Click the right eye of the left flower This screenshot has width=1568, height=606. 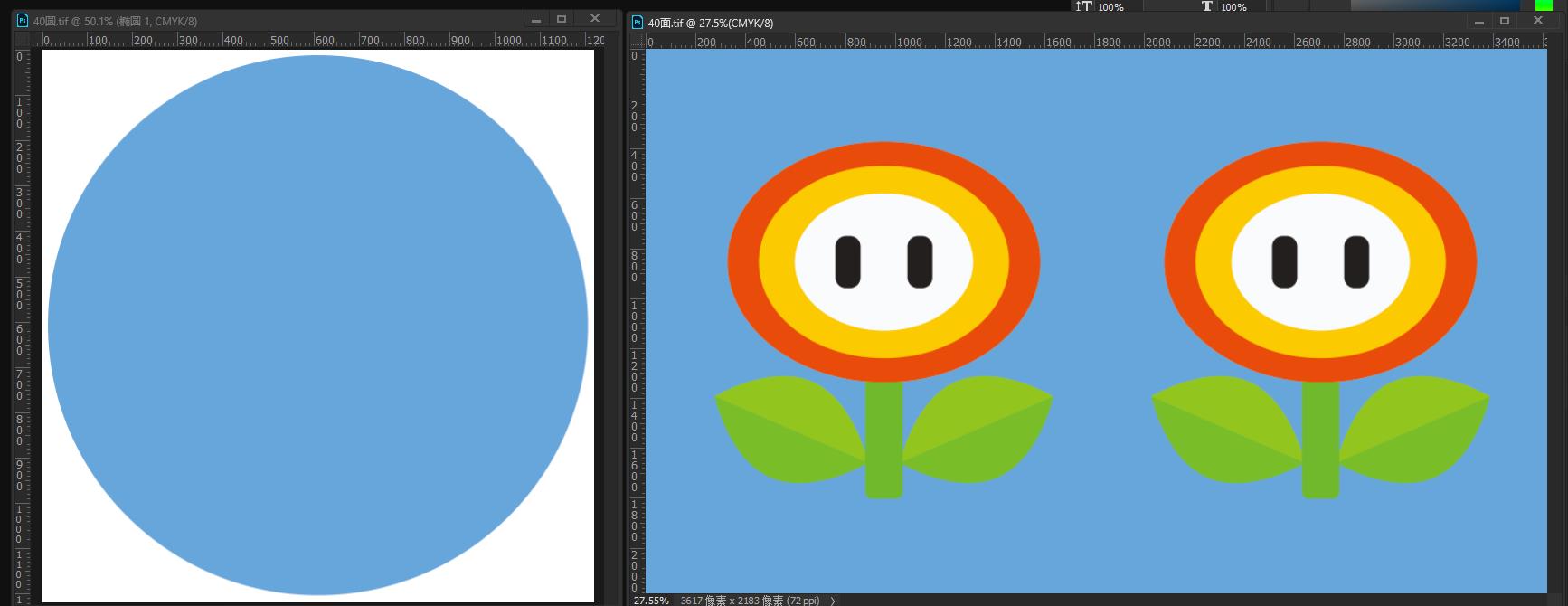(x=920, y=262)
